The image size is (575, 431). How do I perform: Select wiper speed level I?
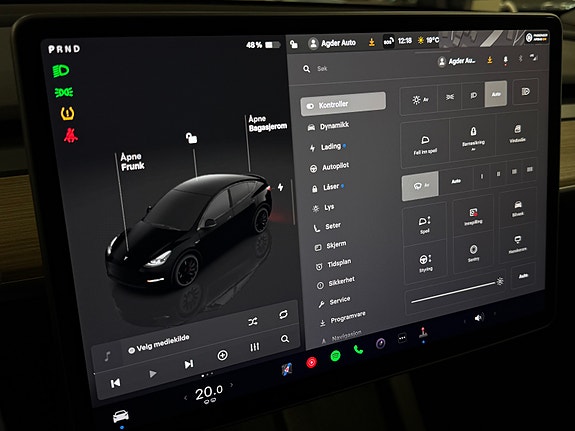point(481,176)
